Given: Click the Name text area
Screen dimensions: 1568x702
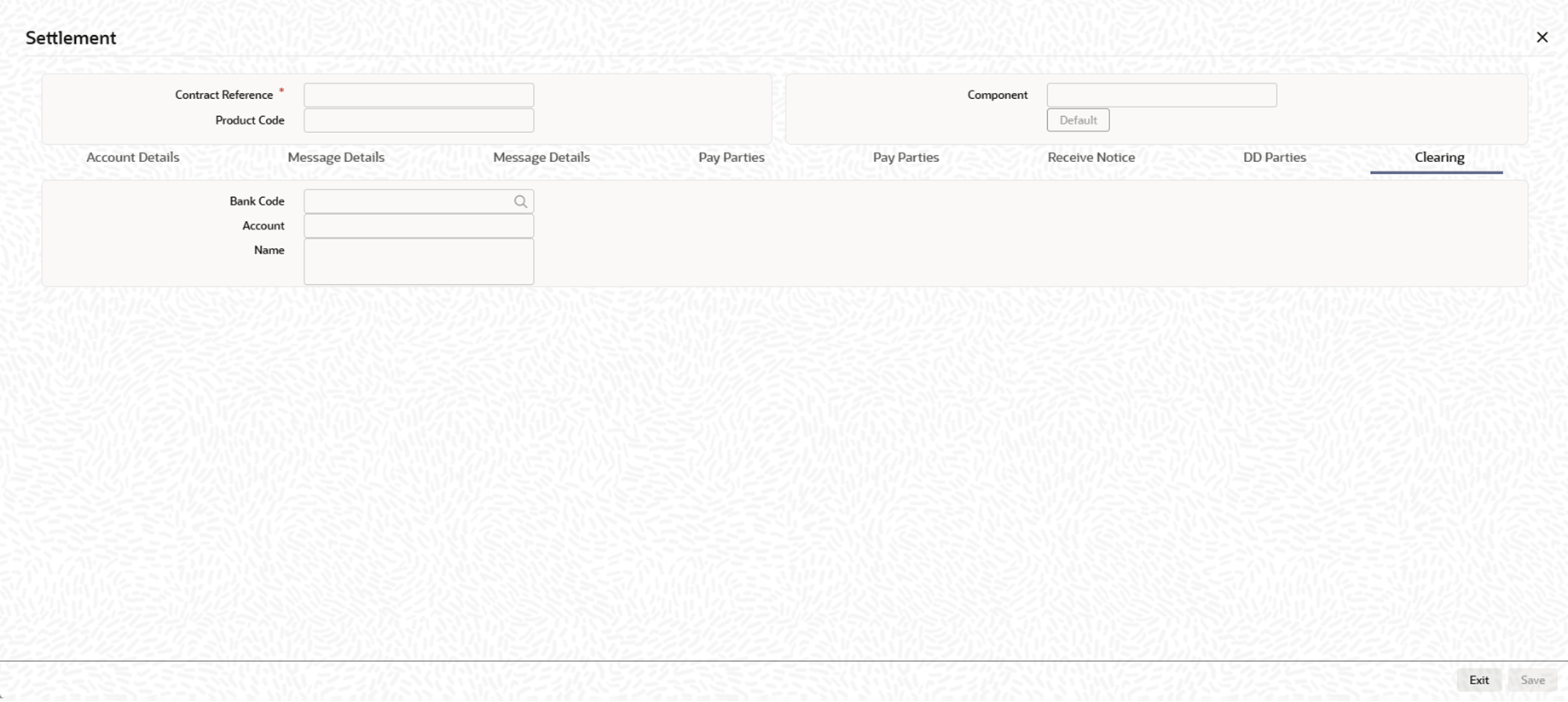Looking at the screenshot, I should [x=419, y=262].
